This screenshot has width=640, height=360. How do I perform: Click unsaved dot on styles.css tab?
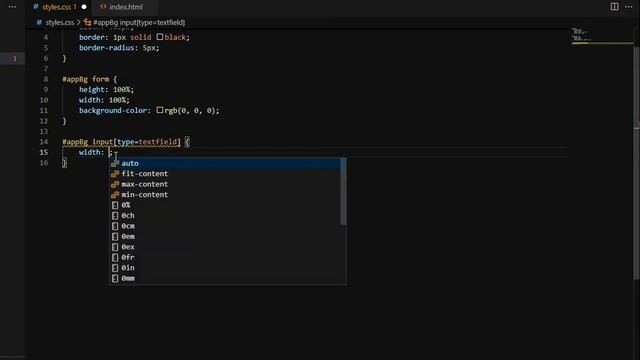click(x=84, y=7)
